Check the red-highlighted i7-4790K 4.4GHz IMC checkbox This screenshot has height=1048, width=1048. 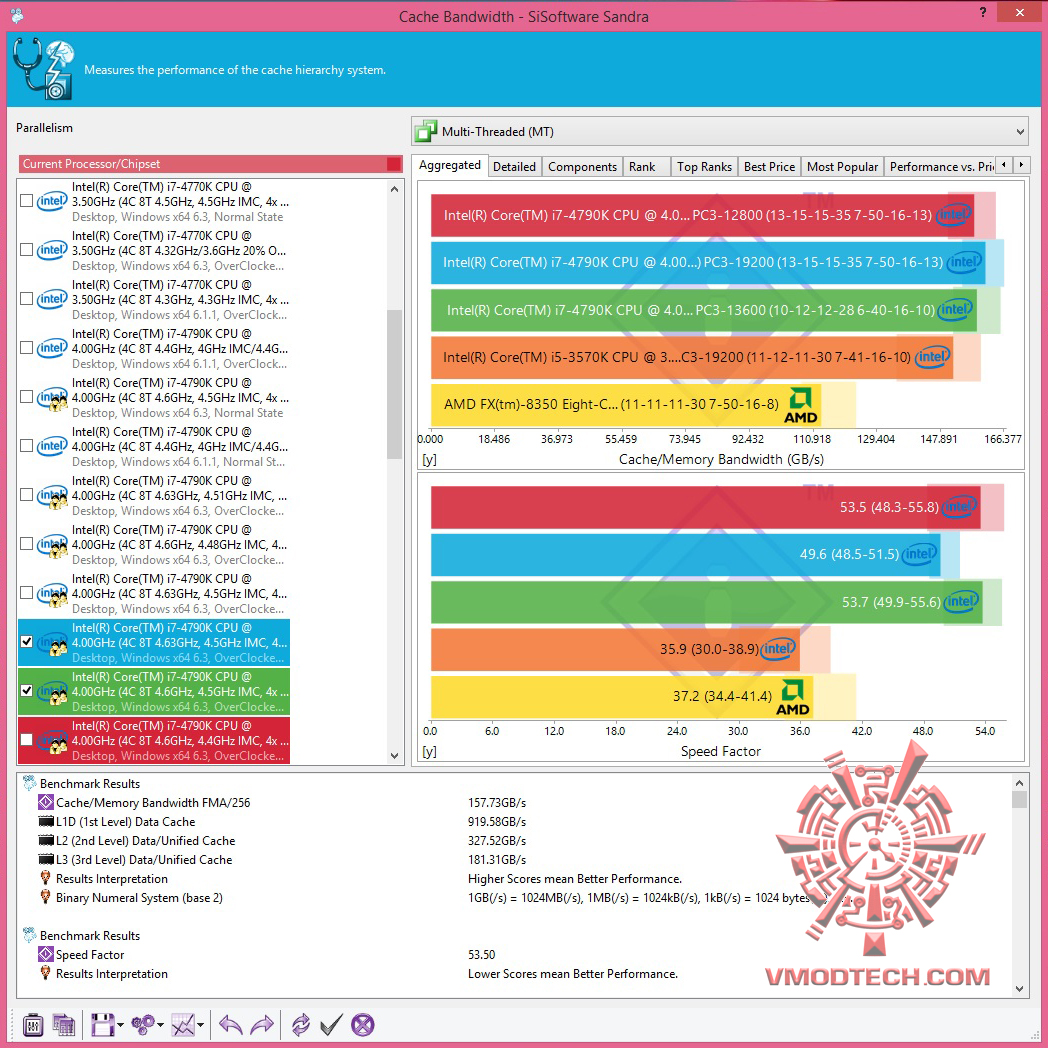[26, 739]
